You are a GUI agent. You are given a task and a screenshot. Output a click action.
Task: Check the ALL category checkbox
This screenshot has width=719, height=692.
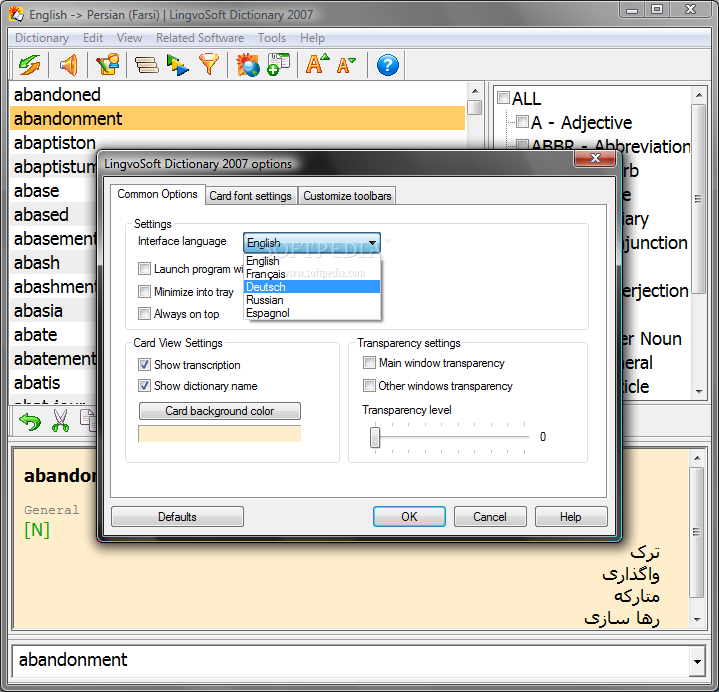click(503, 98)
